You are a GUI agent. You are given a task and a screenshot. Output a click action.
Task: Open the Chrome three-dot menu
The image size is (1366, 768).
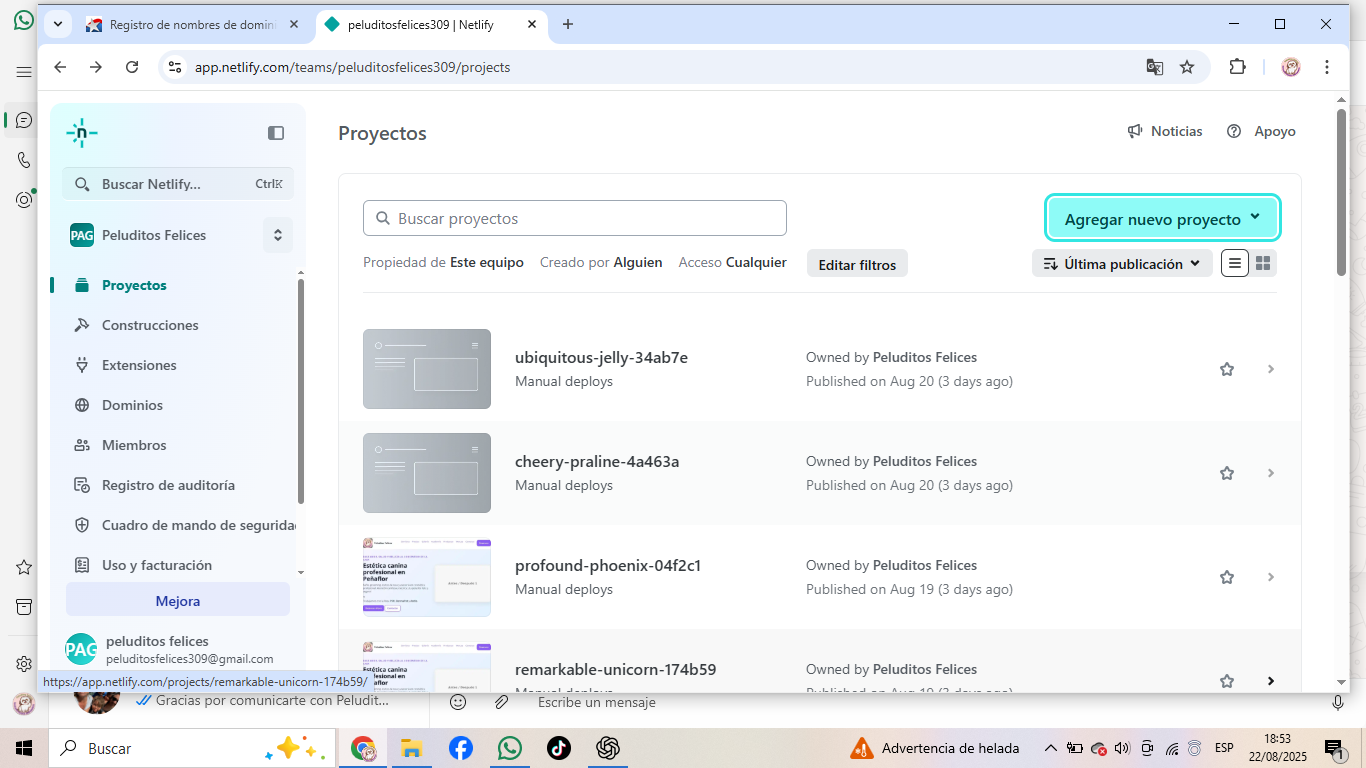click(x=1327, y=67)
